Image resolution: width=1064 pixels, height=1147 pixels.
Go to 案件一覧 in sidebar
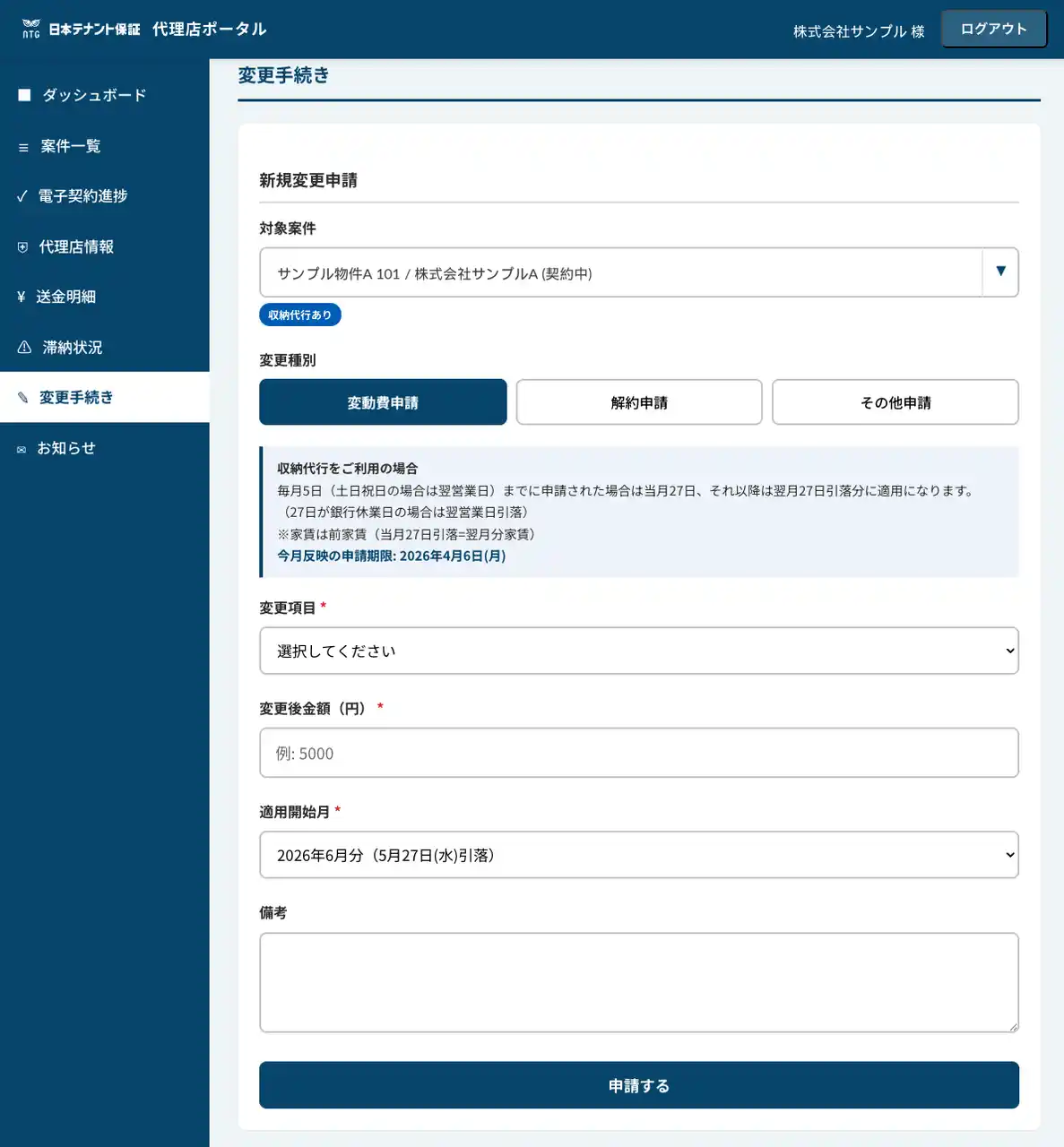pyautogui.click(x=71, y=146)
